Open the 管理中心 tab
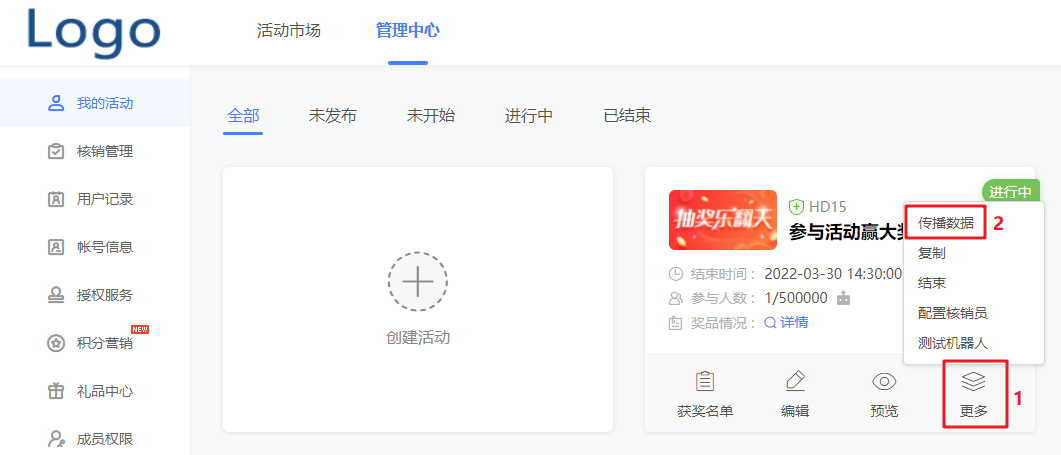Screen dimensions: 1061x455 (x=408, y=30)
